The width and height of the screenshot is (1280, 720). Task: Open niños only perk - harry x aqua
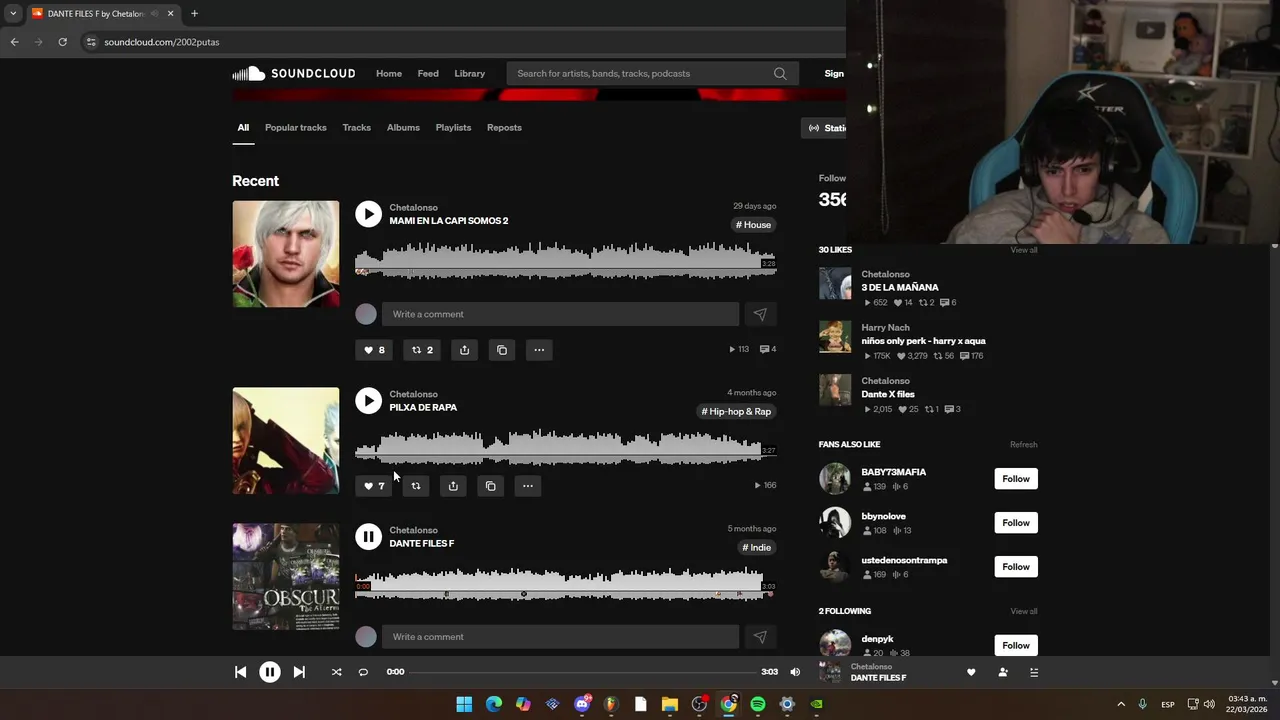(923, 341)
